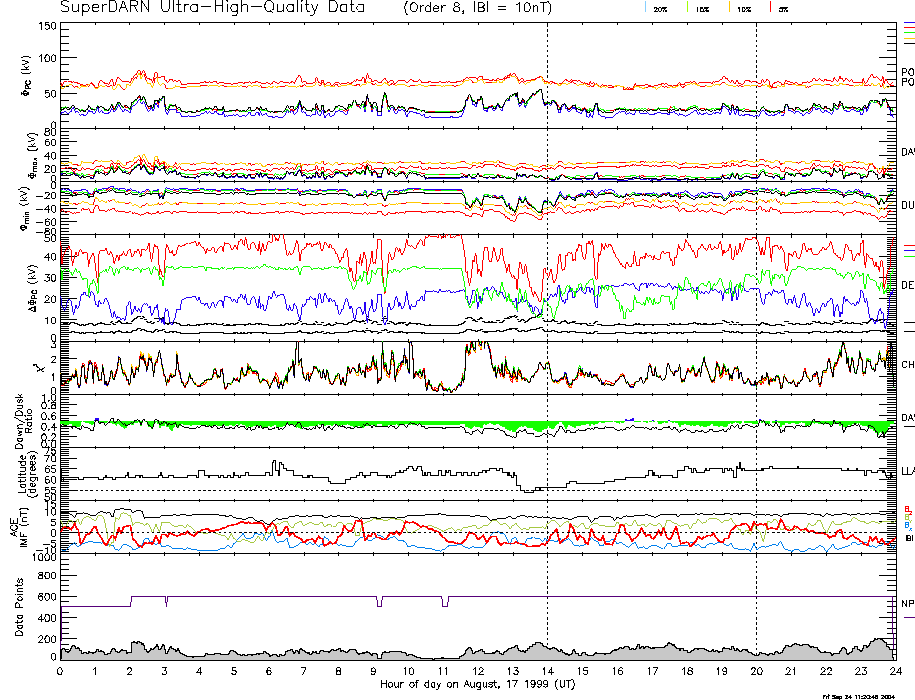
Task: Click the LLA label right of latitude panel
Action: (907, 471)
